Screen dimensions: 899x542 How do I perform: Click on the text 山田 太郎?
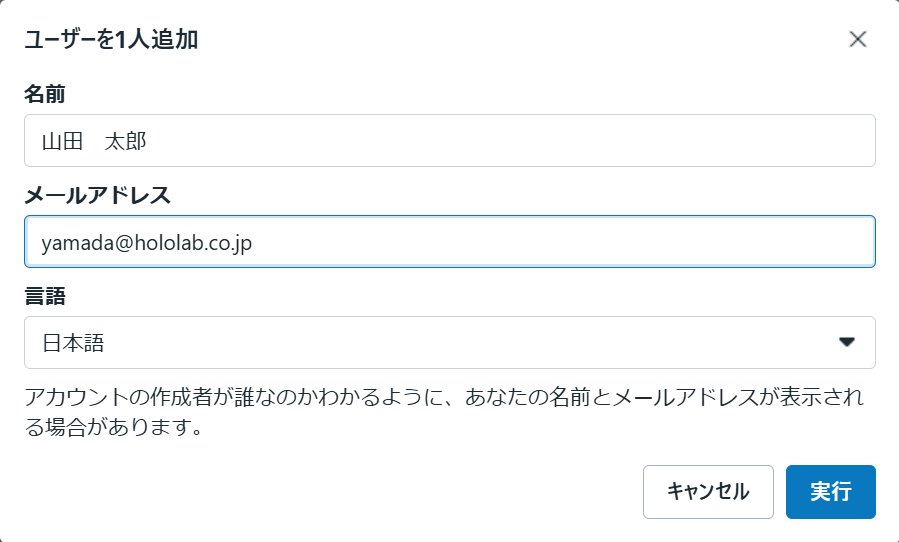click(94, 141)
